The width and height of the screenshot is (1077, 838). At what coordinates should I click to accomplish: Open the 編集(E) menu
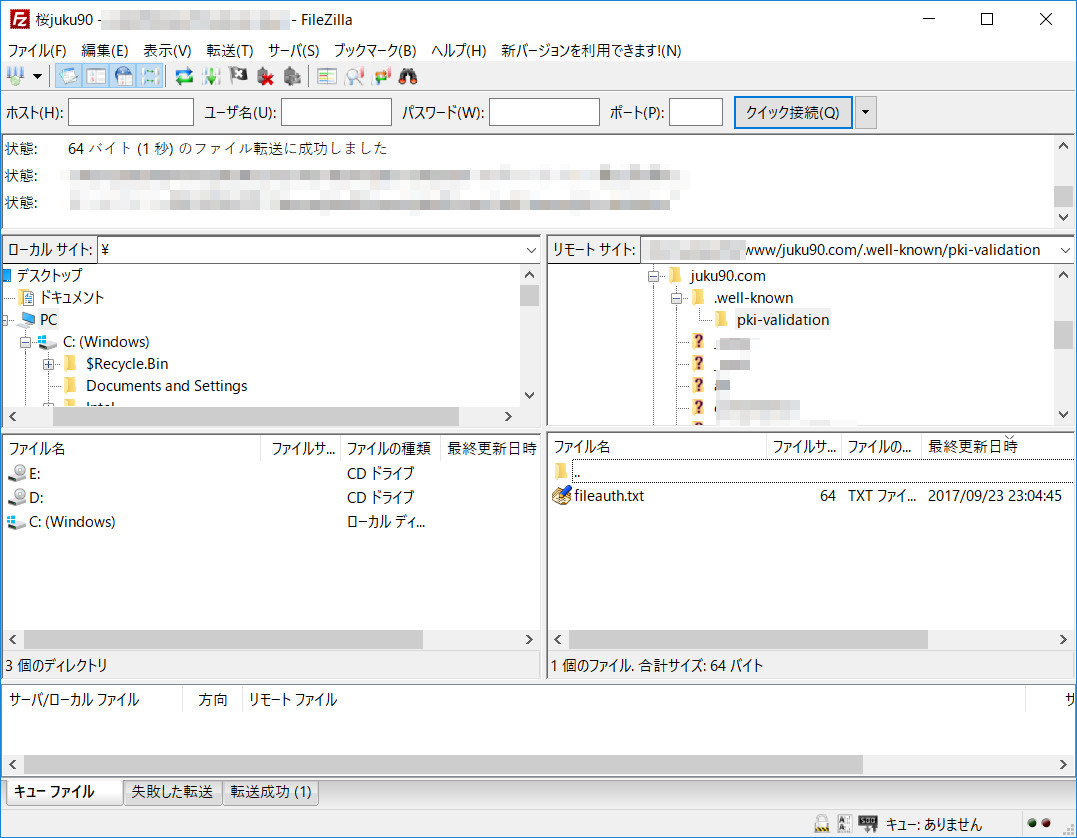tap(104, 50)
